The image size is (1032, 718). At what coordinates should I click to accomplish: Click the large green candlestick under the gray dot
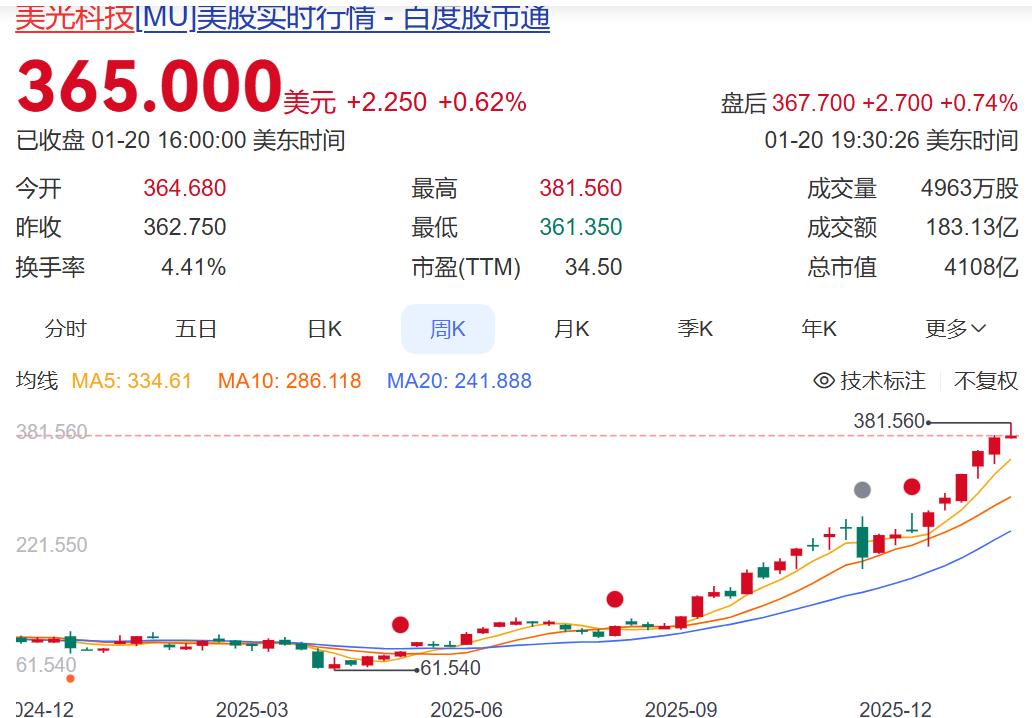click(862, 542)
